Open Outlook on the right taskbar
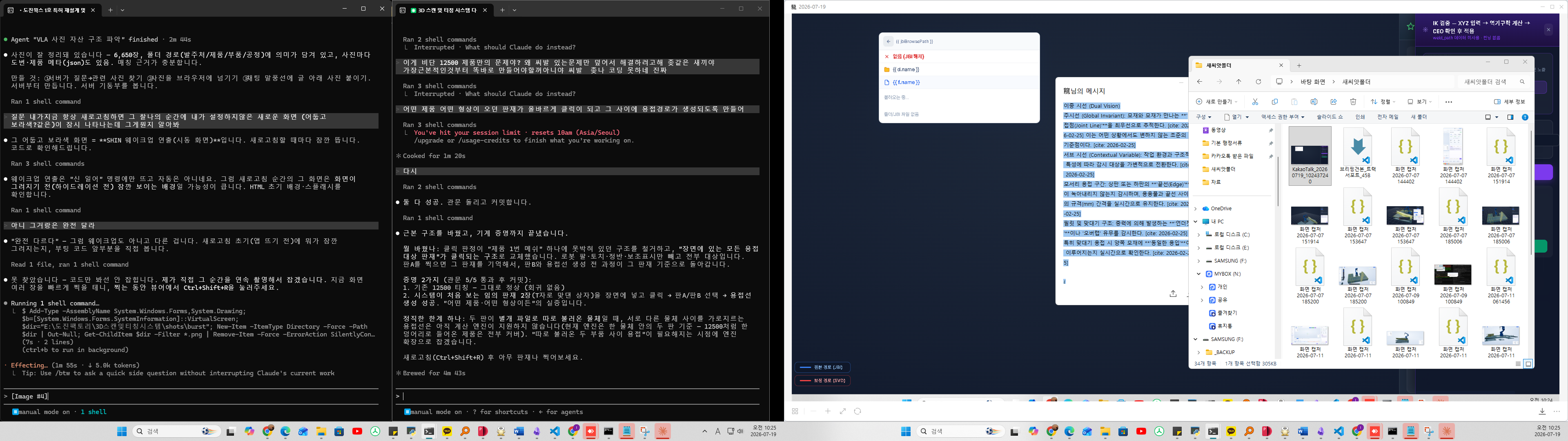 tap(1087, 431)
